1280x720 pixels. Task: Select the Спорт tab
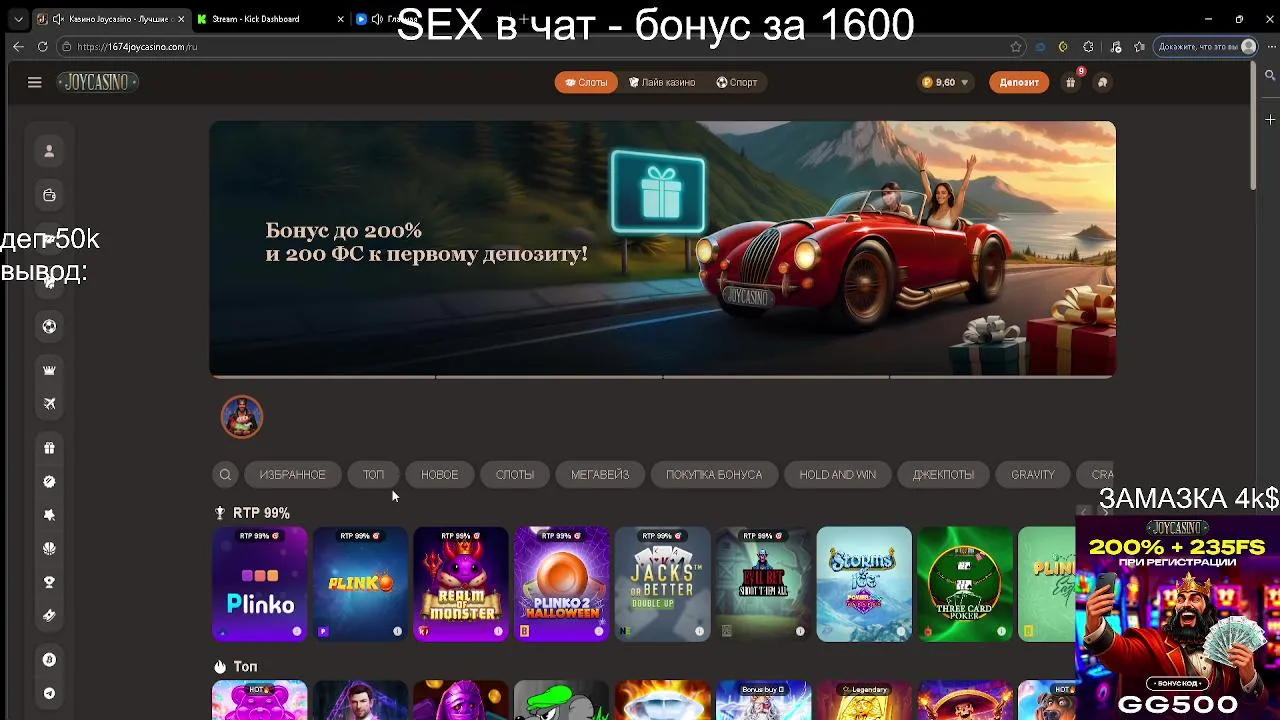tap(737, 82)
